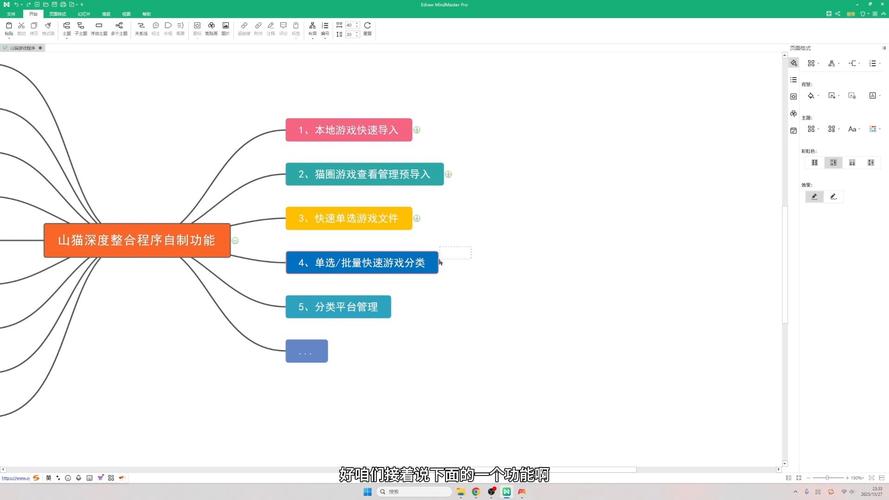Choose the first rainbow color mode
Viewport: 889px width, 500px height.
click(x=814, y=163)
